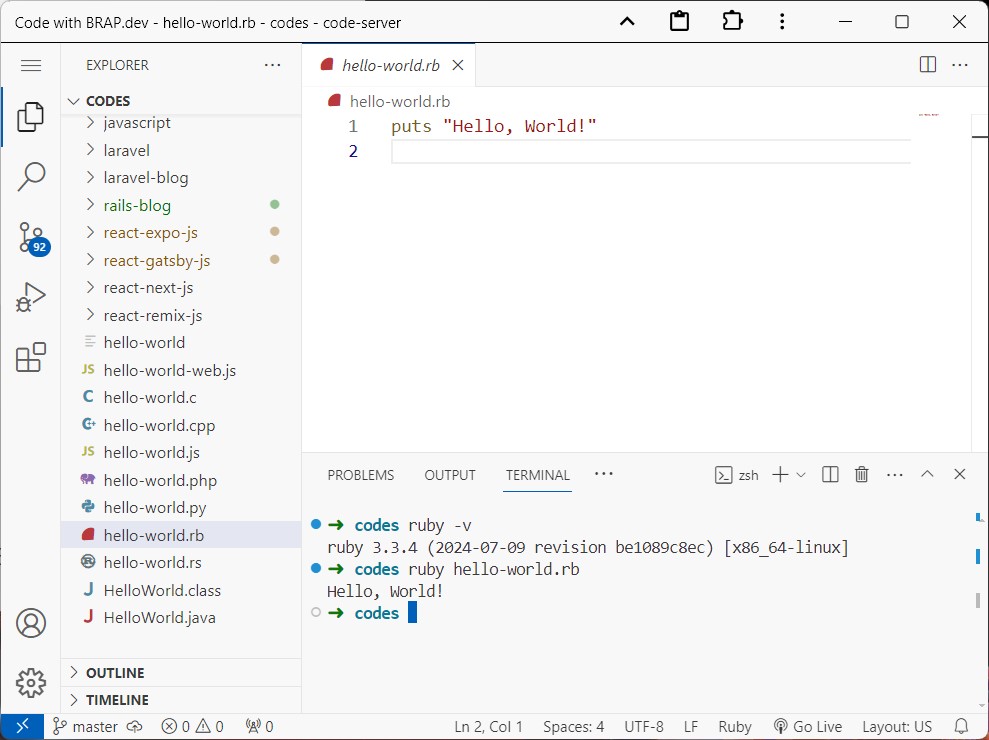This screenshot has height=740, width=989.
Task: Switch to the OUTPUT panel tab
Action: point(450,475)
